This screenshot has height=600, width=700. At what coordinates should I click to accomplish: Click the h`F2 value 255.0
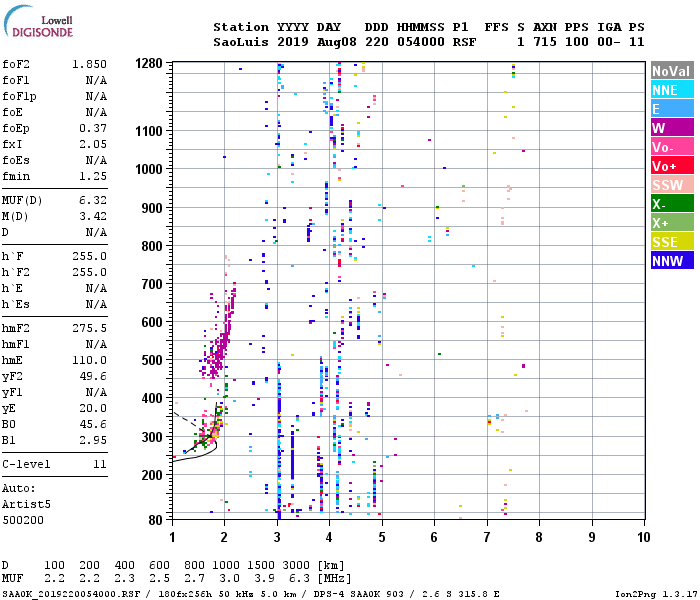89,272
